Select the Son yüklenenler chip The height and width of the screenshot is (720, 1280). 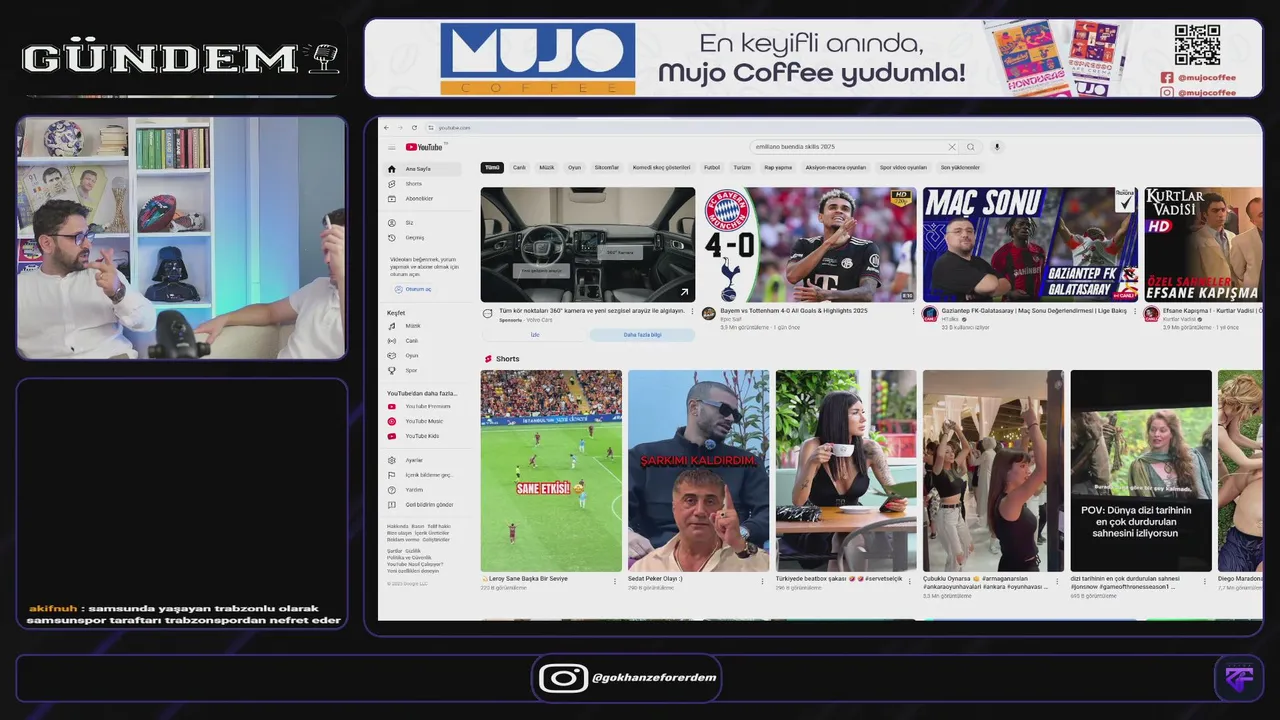(x=960, y=168)
